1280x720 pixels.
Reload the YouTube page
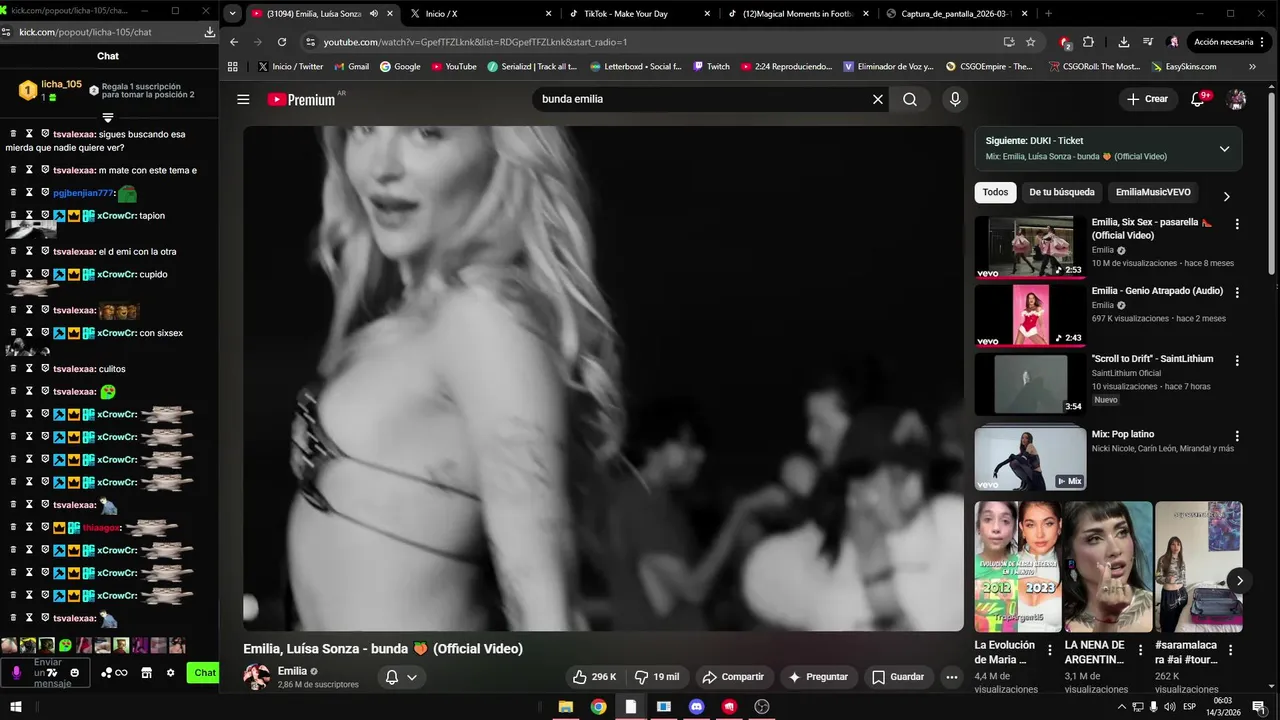pos(282,42)
